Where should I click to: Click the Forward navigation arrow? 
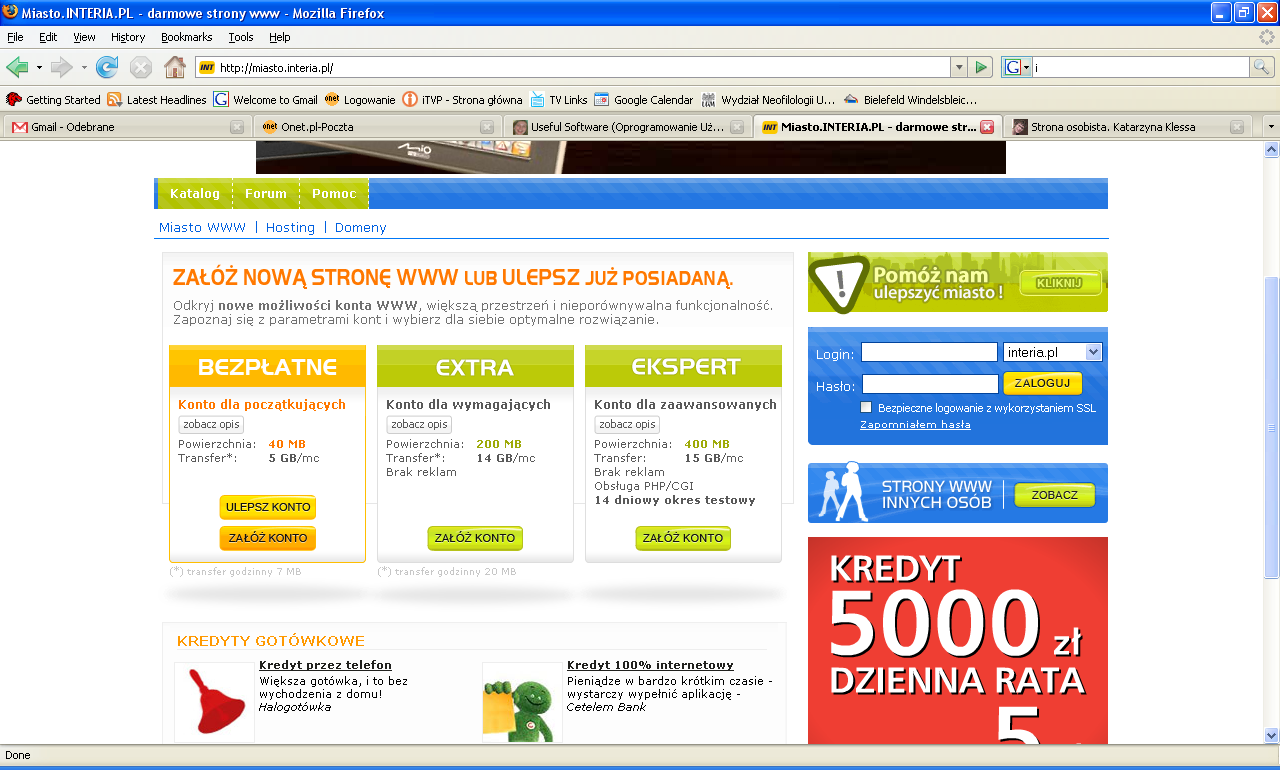pos(62,67)
